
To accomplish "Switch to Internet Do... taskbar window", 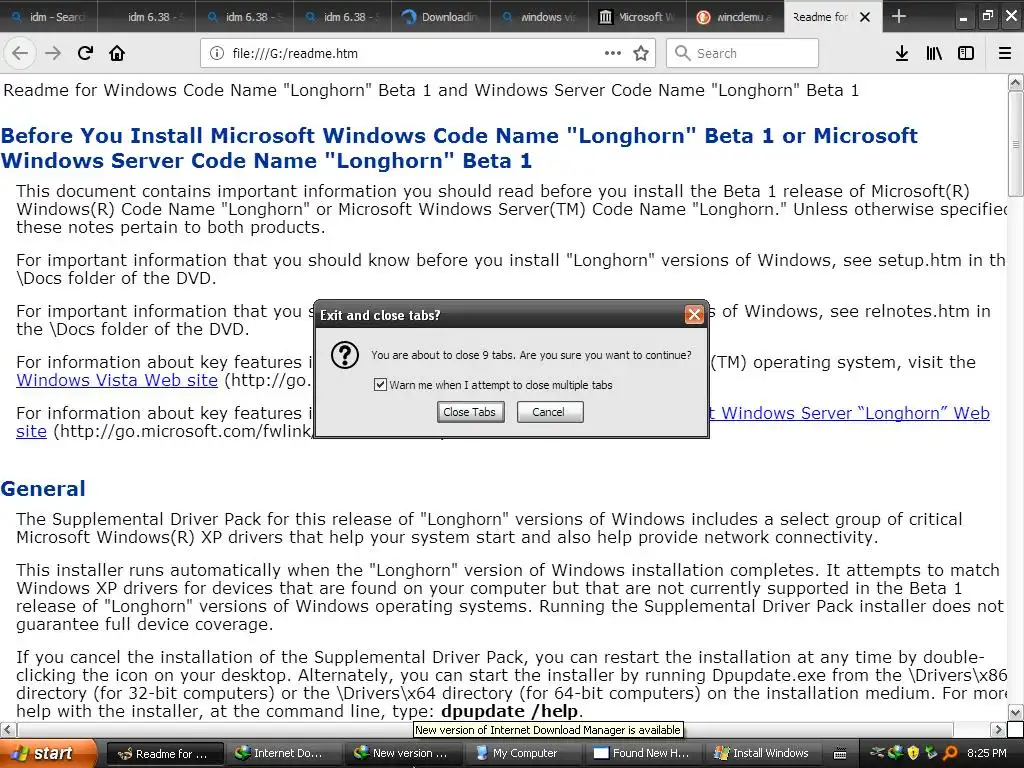I will click(283, 754).
